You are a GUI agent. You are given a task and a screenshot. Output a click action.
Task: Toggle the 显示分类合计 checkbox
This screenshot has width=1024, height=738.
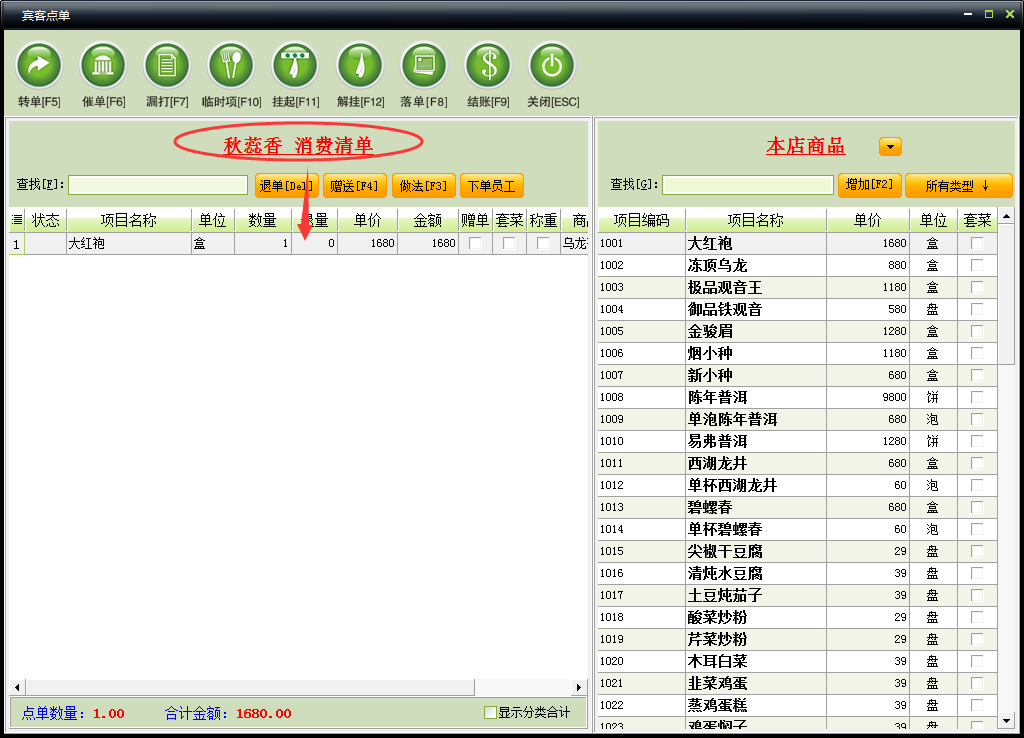[x=490, y=713]
